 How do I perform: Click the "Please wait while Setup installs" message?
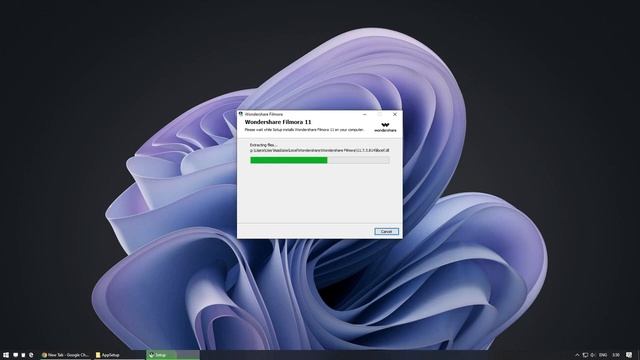[x=304, y=130]
